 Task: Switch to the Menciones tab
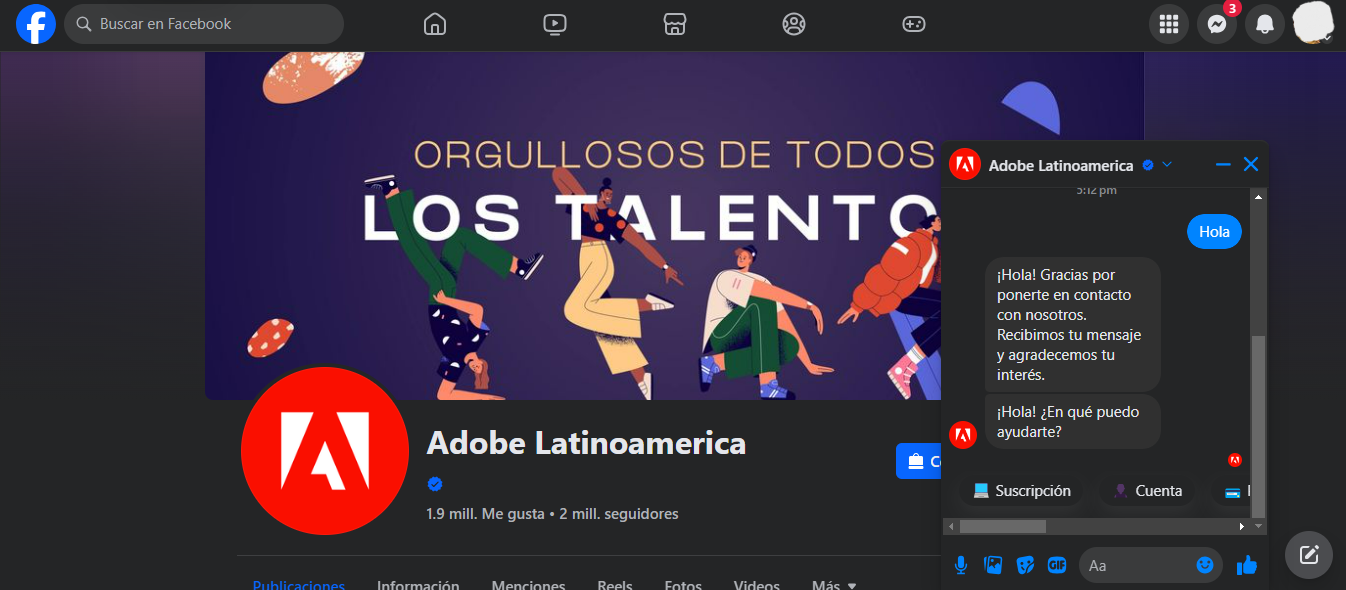tap(528, 585)
